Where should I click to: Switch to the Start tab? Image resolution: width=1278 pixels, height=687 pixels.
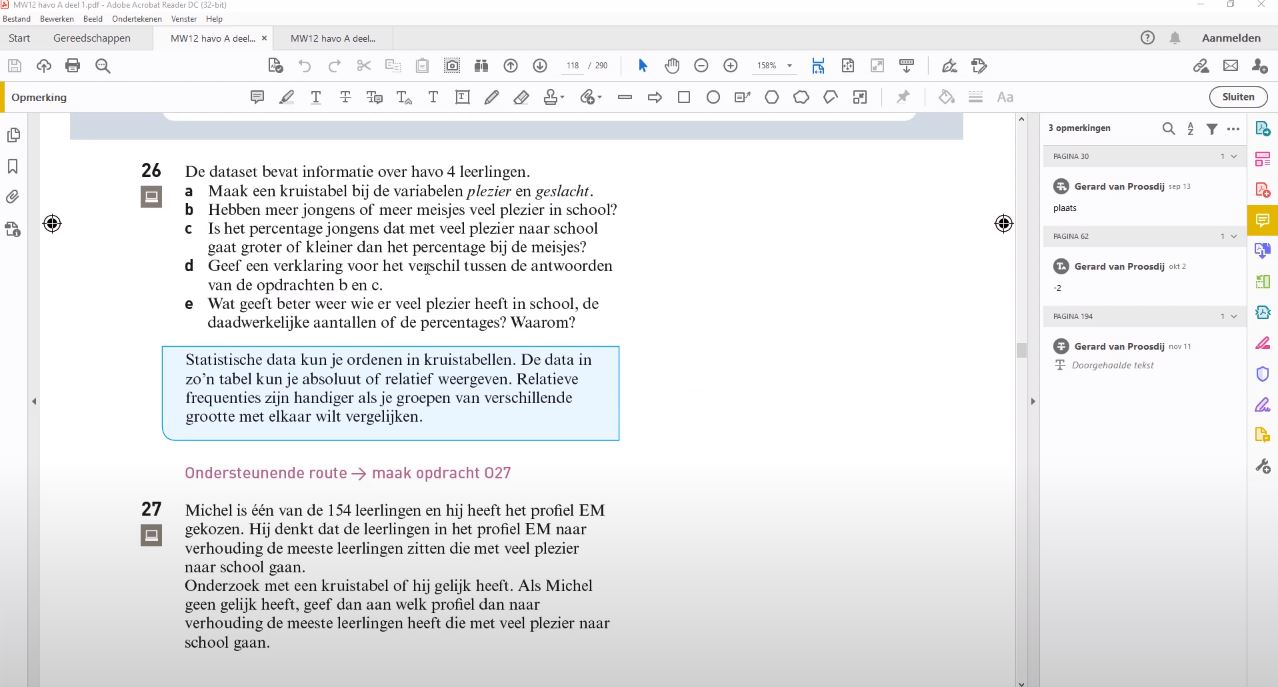click(x=19, y=38)
